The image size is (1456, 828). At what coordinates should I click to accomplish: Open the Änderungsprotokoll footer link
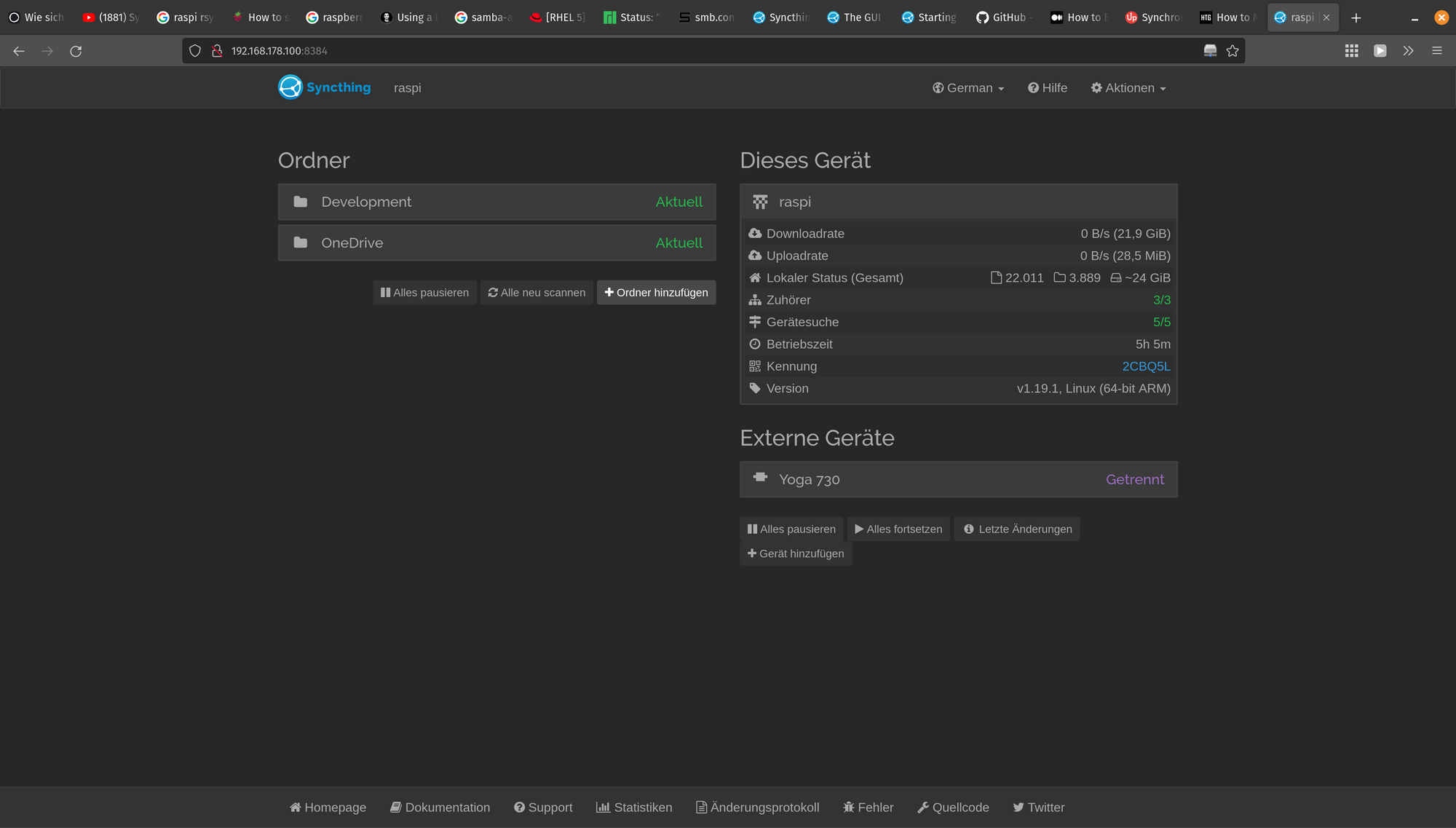pyautogui.click(x=757, y=808)
